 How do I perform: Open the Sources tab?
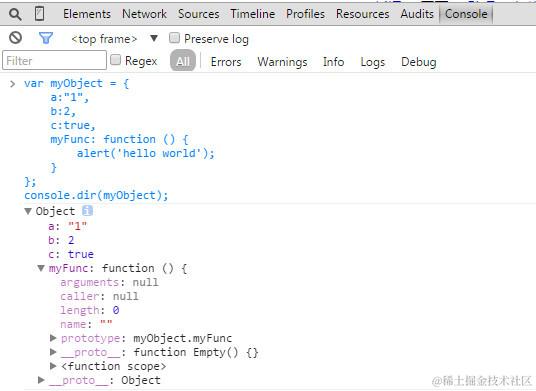click(x=199, y=14)
